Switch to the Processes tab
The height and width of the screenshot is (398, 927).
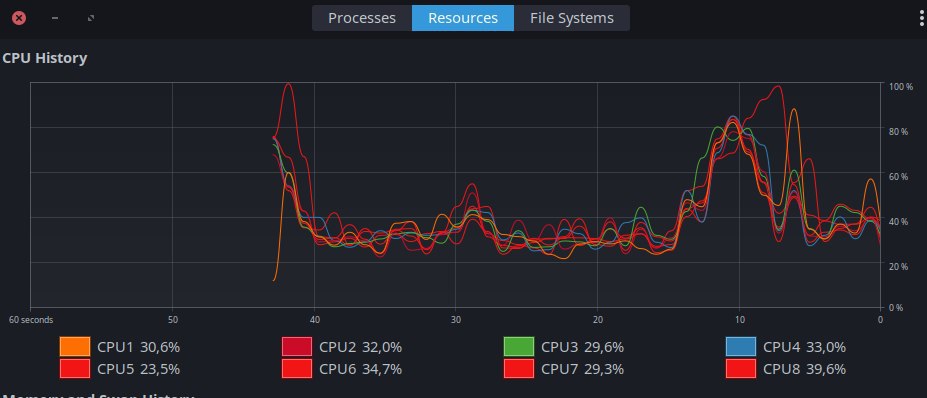(362, 18)
